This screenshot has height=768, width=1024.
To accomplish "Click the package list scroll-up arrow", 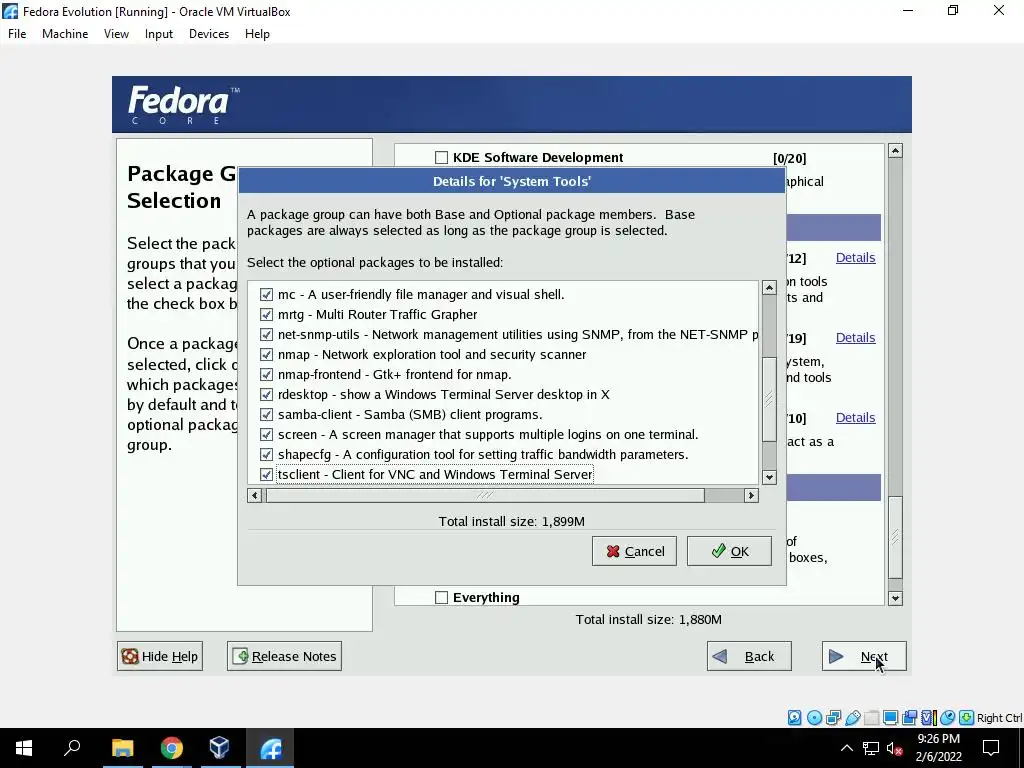I will pos(769,288).
